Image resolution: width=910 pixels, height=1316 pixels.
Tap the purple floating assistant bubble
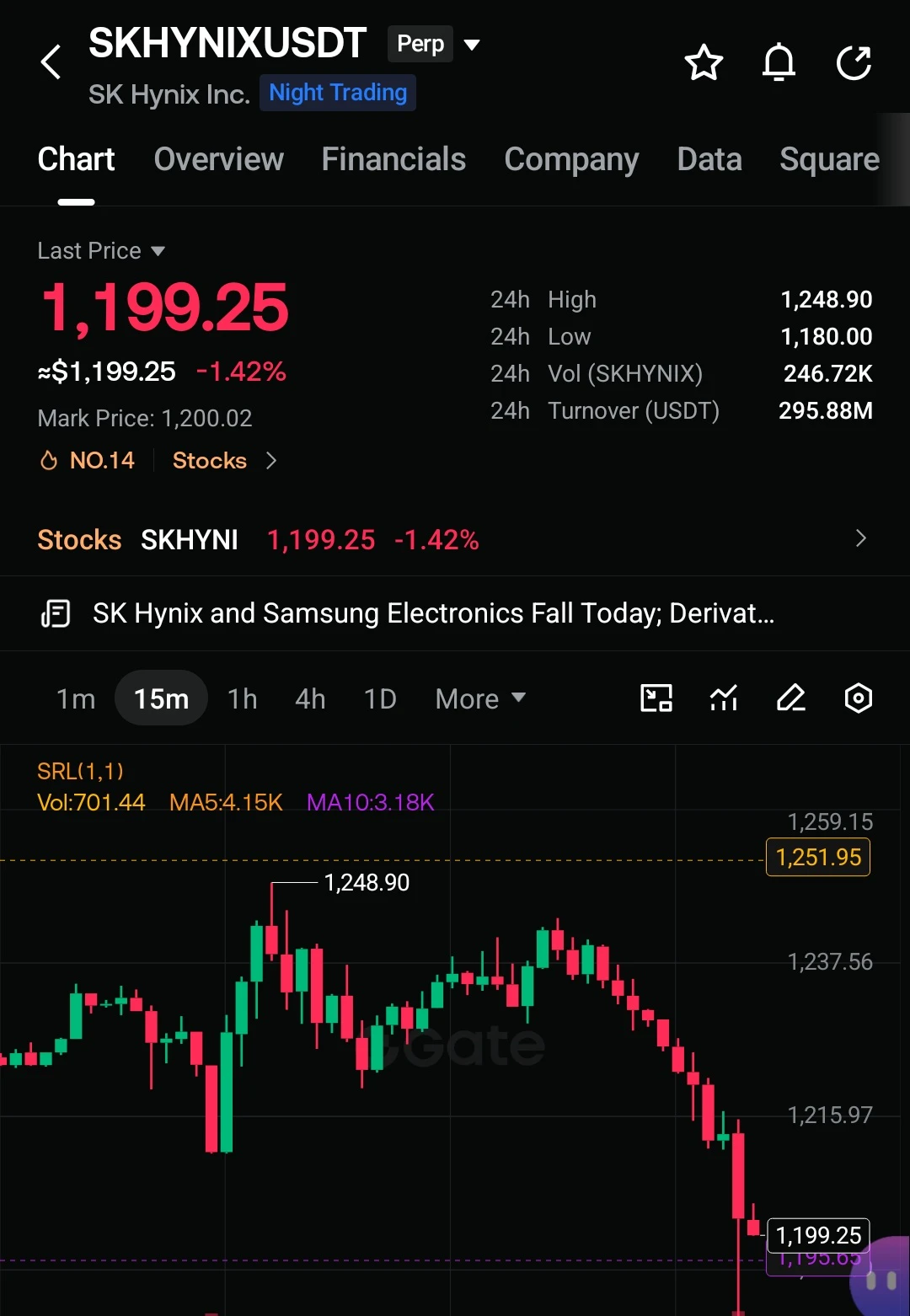[881, 1278]
